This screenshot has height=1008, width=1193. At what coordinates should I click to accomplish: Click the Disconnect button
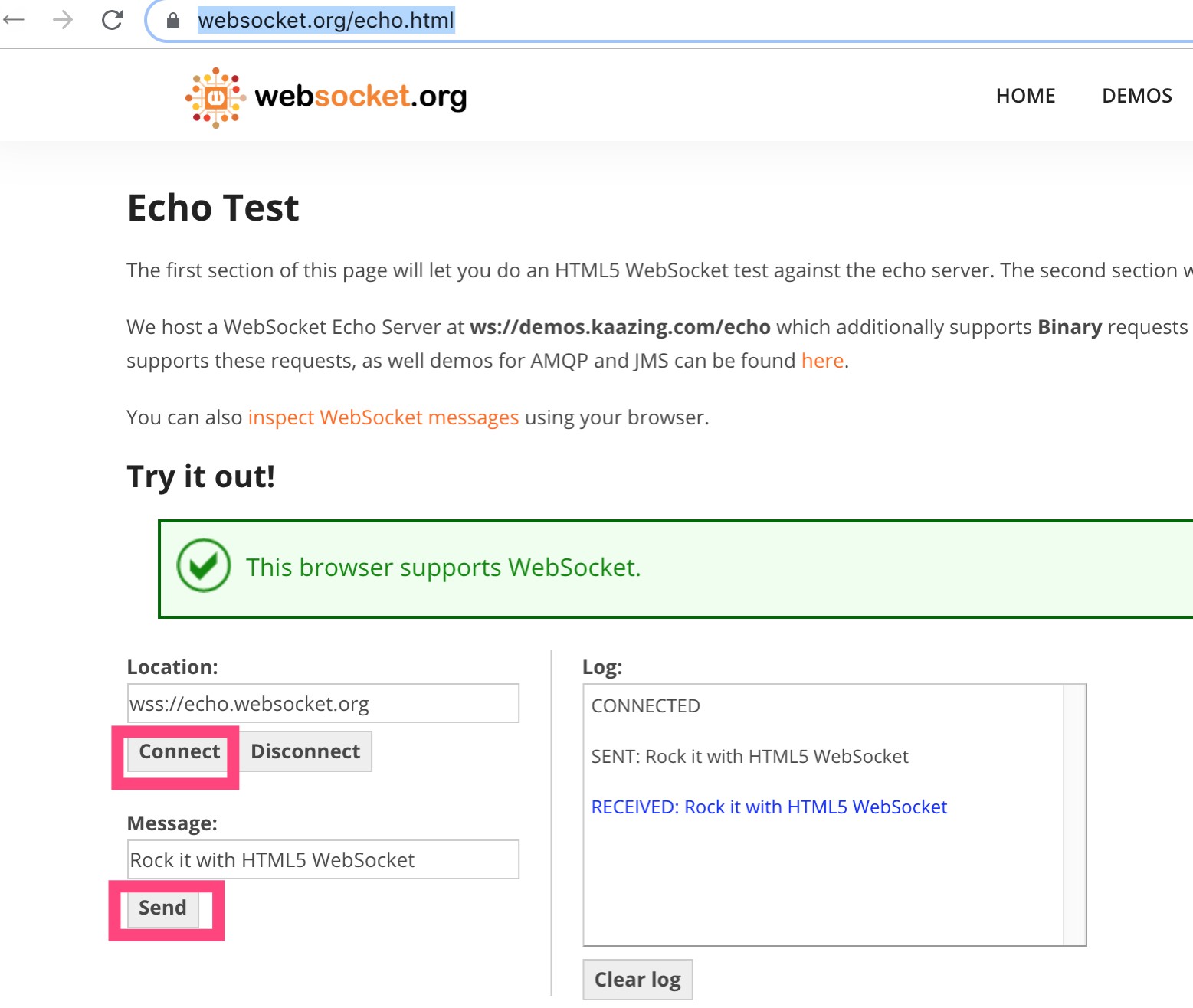pyautogui.click(x=306, y=751)
